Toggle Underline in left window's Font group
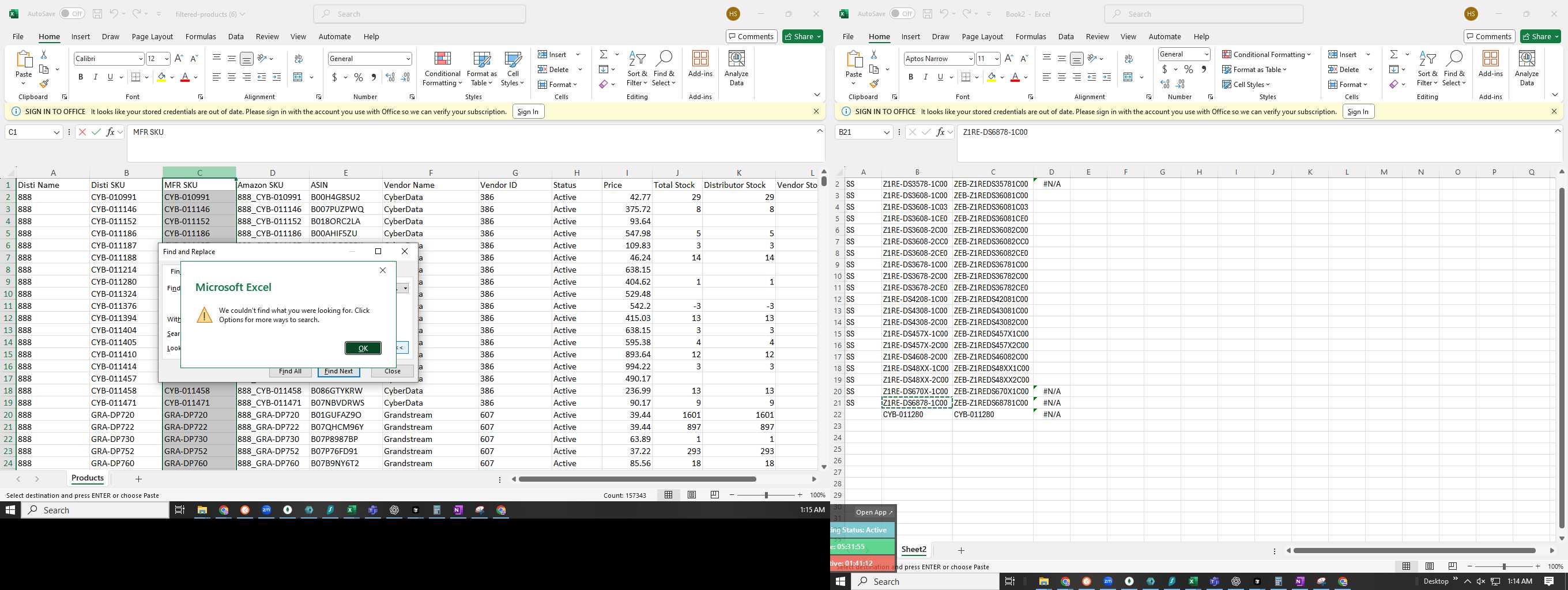 [110, 77]
